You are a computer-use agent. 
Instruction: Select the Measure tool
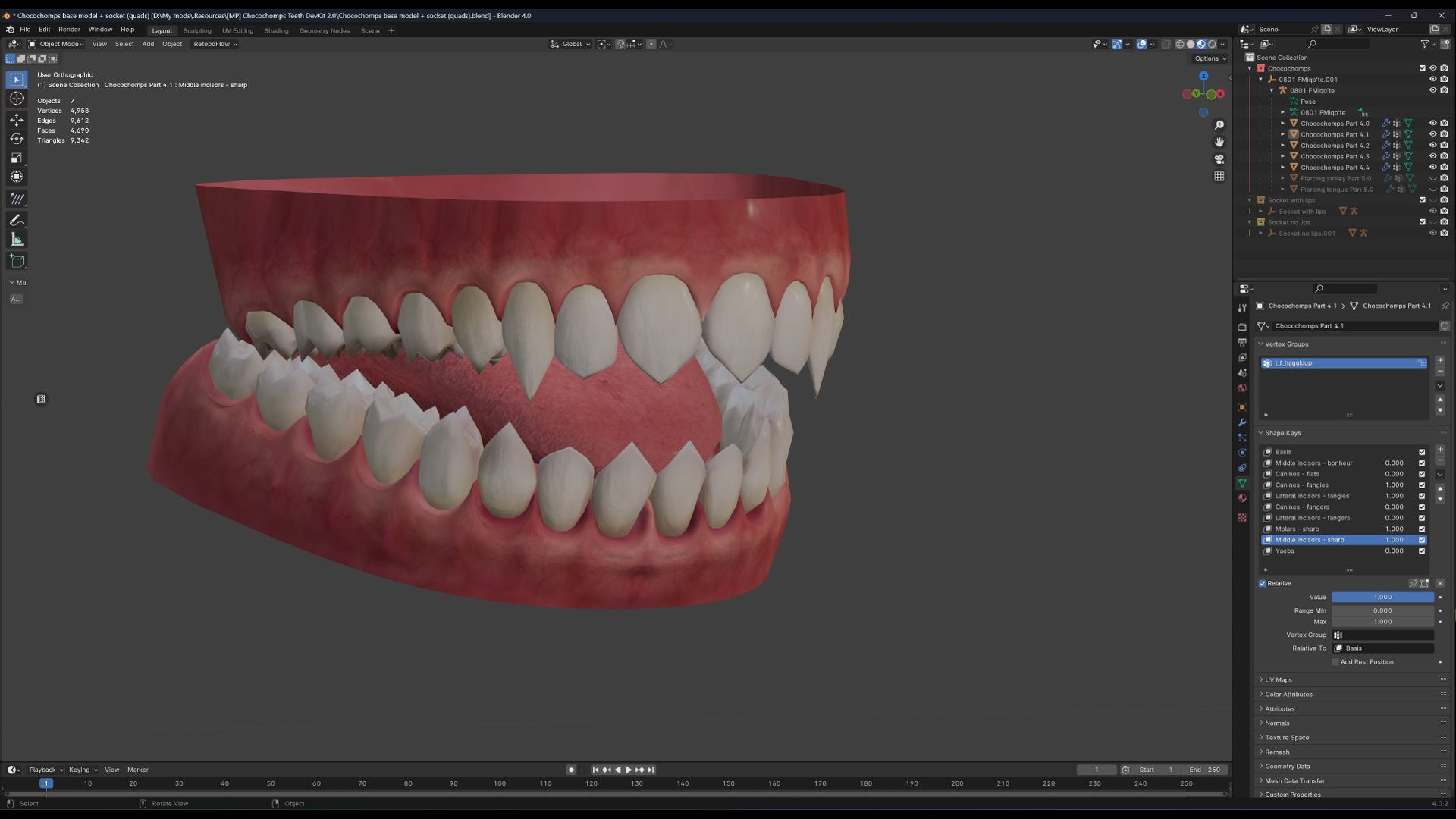point(17,240)
